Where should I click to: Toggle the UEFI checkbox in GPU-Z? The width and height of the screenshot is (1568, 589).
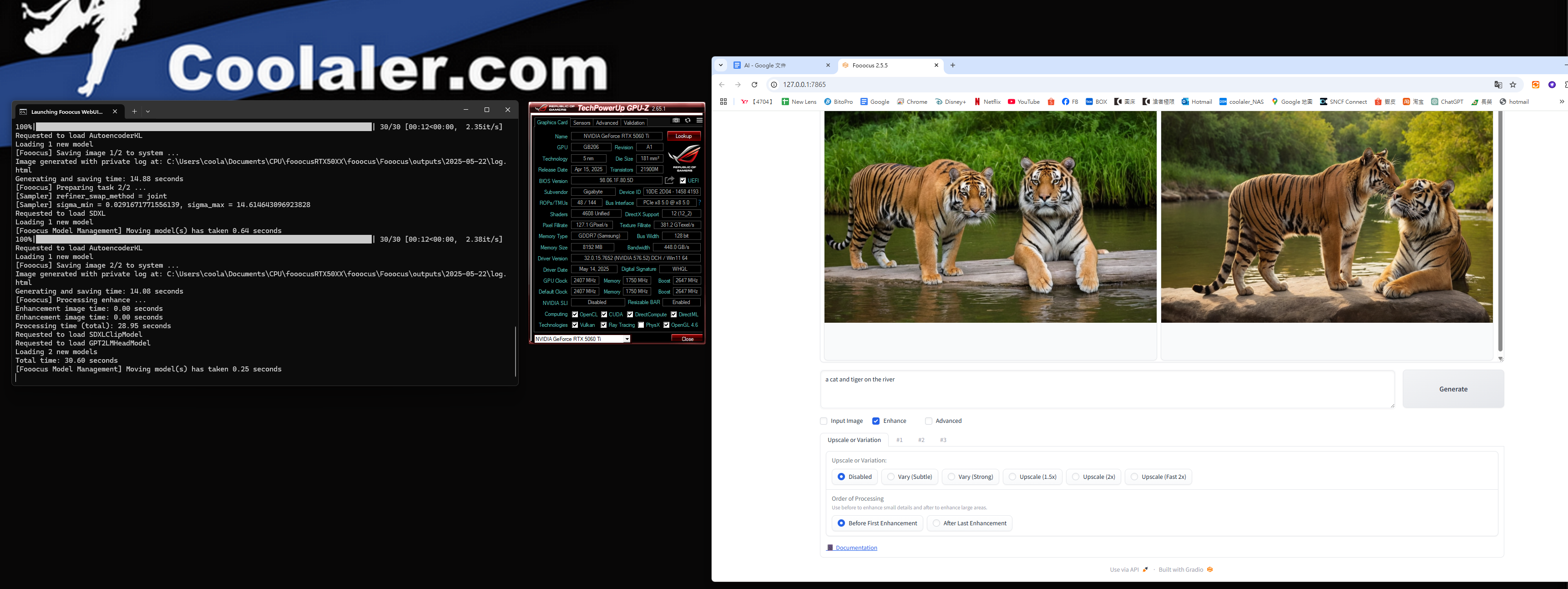point(683,180)
